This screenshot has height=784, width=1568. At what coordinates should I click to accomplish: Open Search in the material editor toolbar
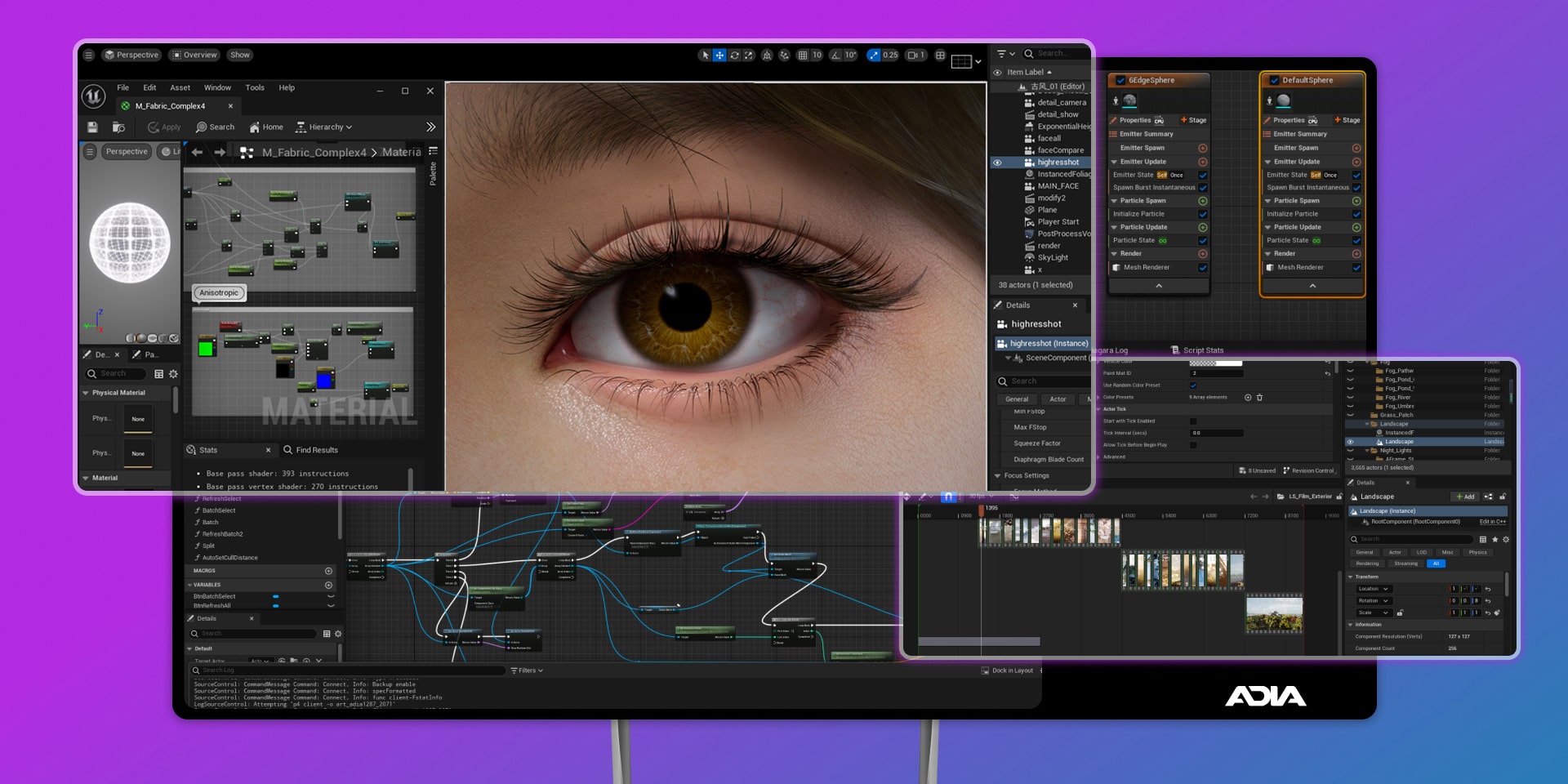point(216,127)
